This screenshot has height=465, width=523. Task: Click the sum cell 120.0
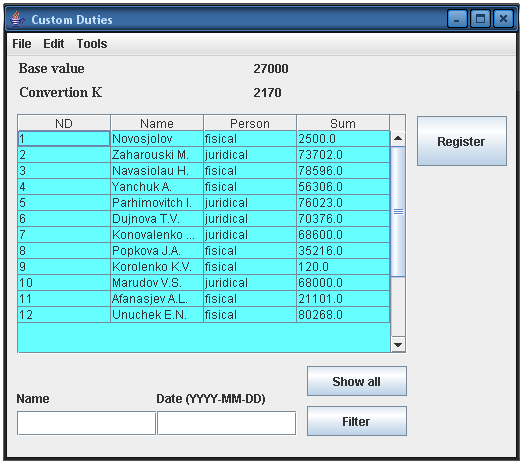(343, 267)
